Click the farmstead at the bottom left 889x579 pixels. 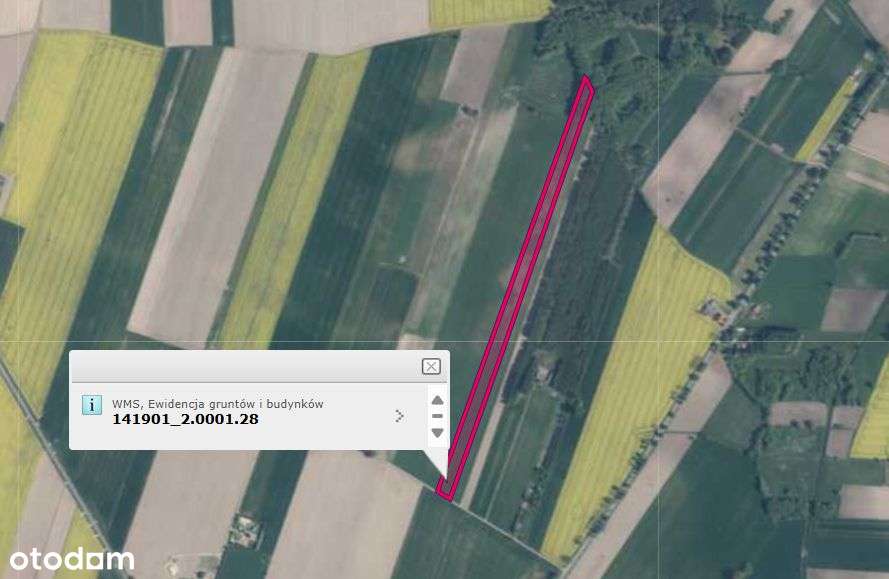(x=246, y=532)
